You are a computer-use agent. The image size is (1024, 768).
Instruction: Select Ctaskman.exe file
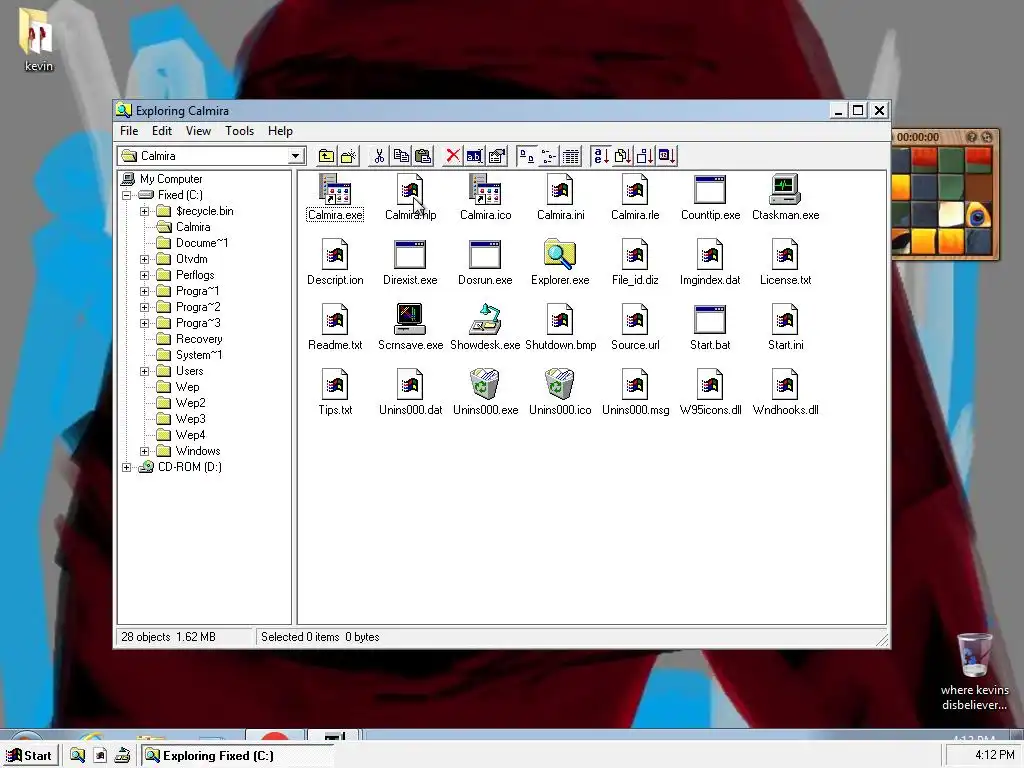coord(785,197)
